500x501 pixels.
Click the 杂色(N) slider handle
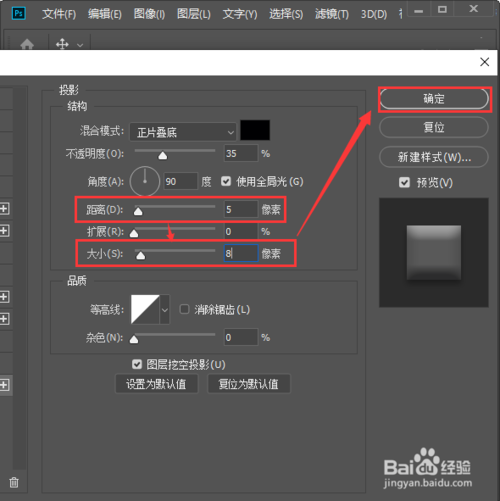coord(134,339)
